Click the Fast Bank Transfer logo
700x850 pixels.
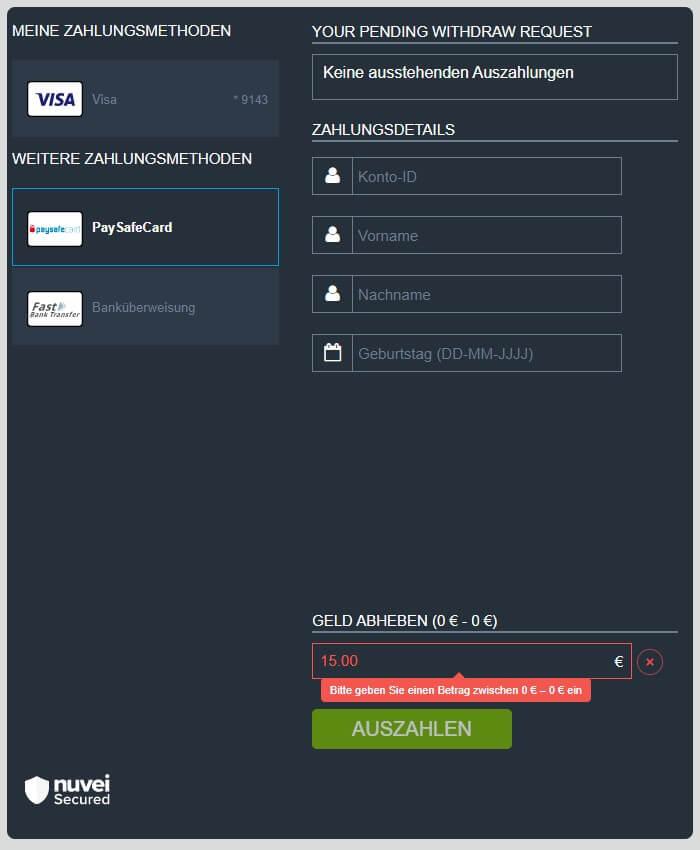[55, 308]
